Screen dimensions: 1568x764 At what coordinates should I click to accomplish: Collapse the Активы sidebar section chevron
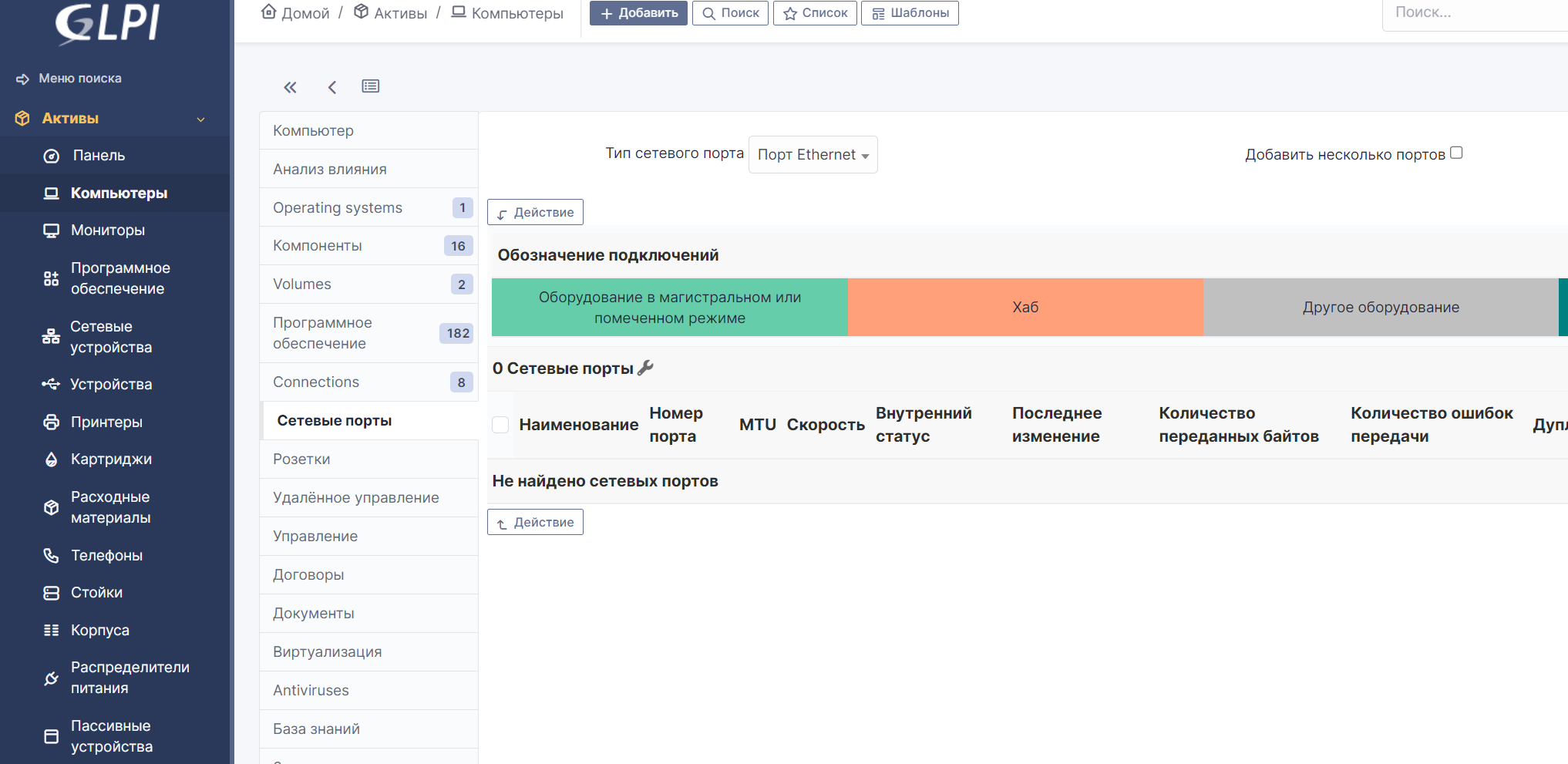click(x=200, y=119)
